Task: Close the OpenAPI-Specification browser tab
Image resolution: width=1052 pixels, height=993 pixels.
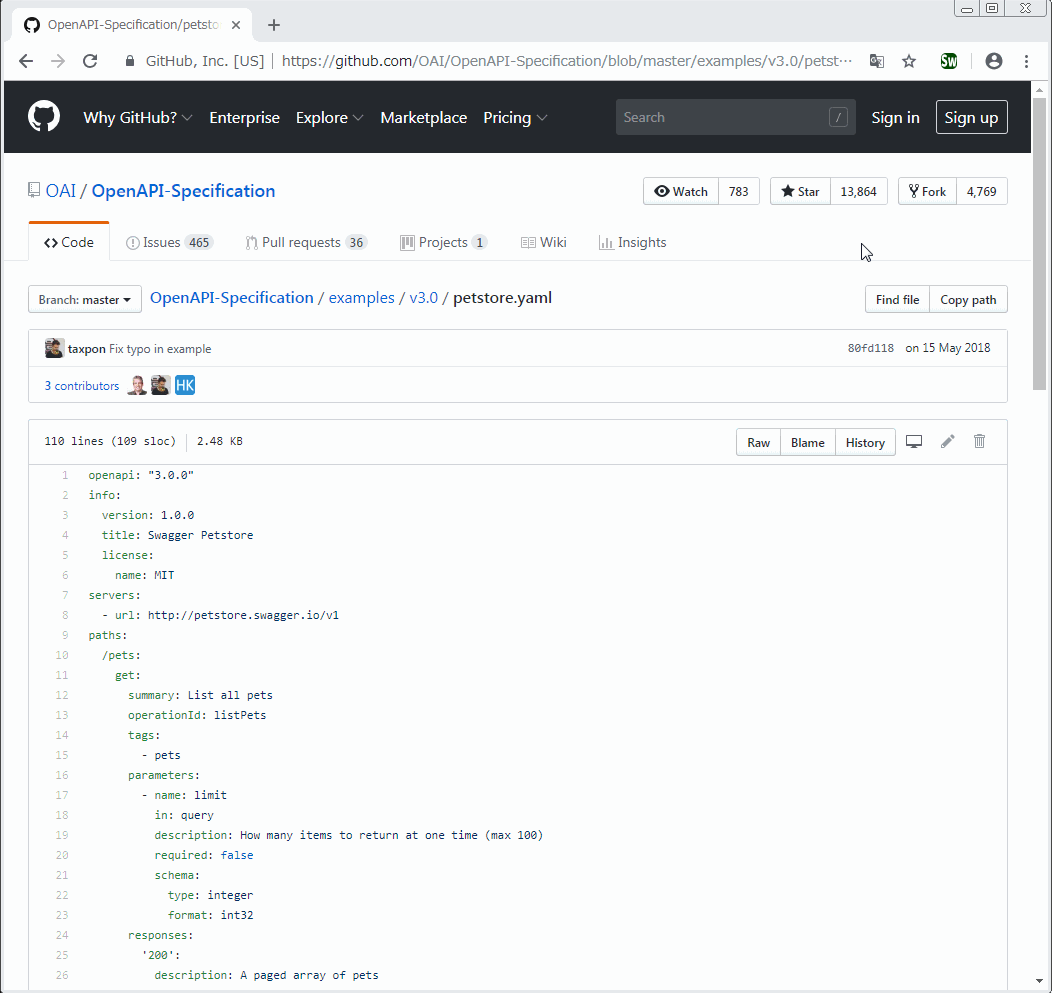Action: 236,25
